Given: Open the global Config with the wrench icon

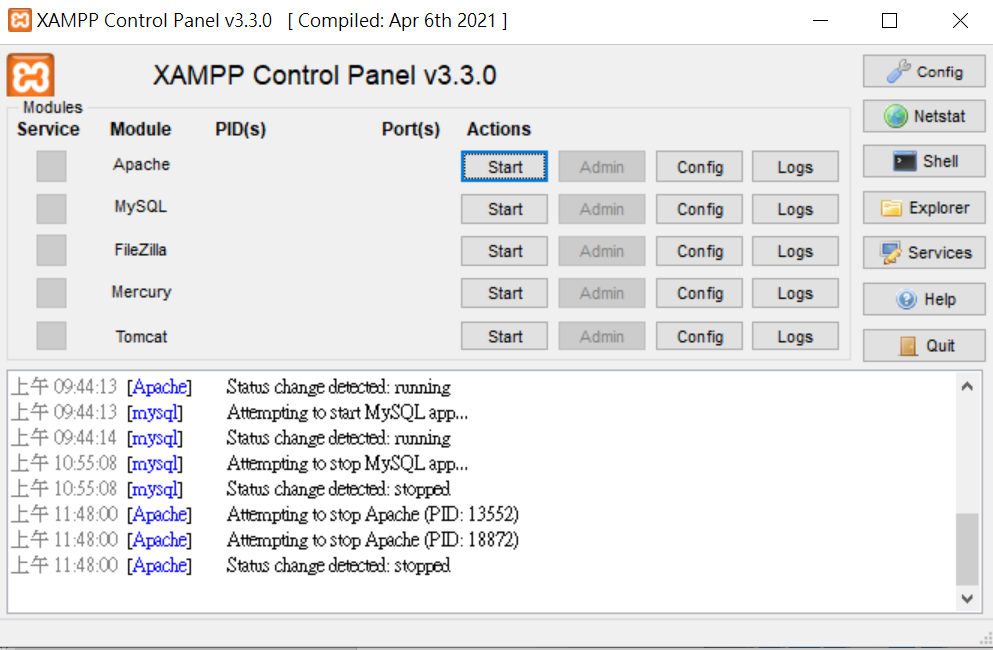Looking at the screenshot, I should [924, 72].
